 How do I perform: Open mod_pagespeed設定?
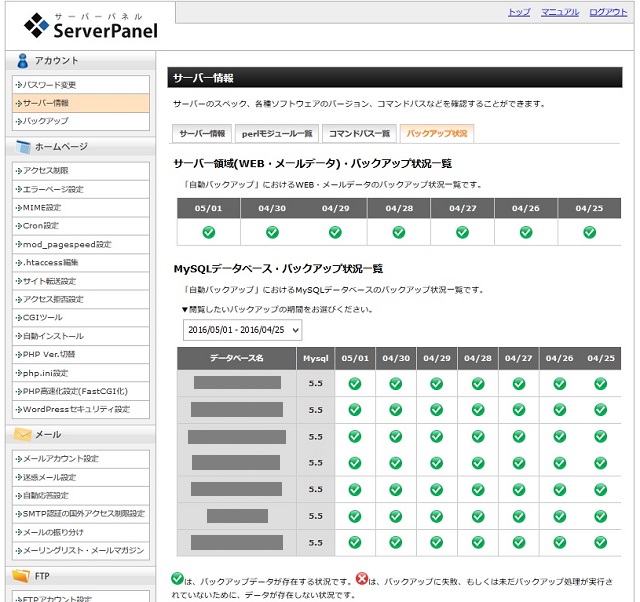coord(81,244)
